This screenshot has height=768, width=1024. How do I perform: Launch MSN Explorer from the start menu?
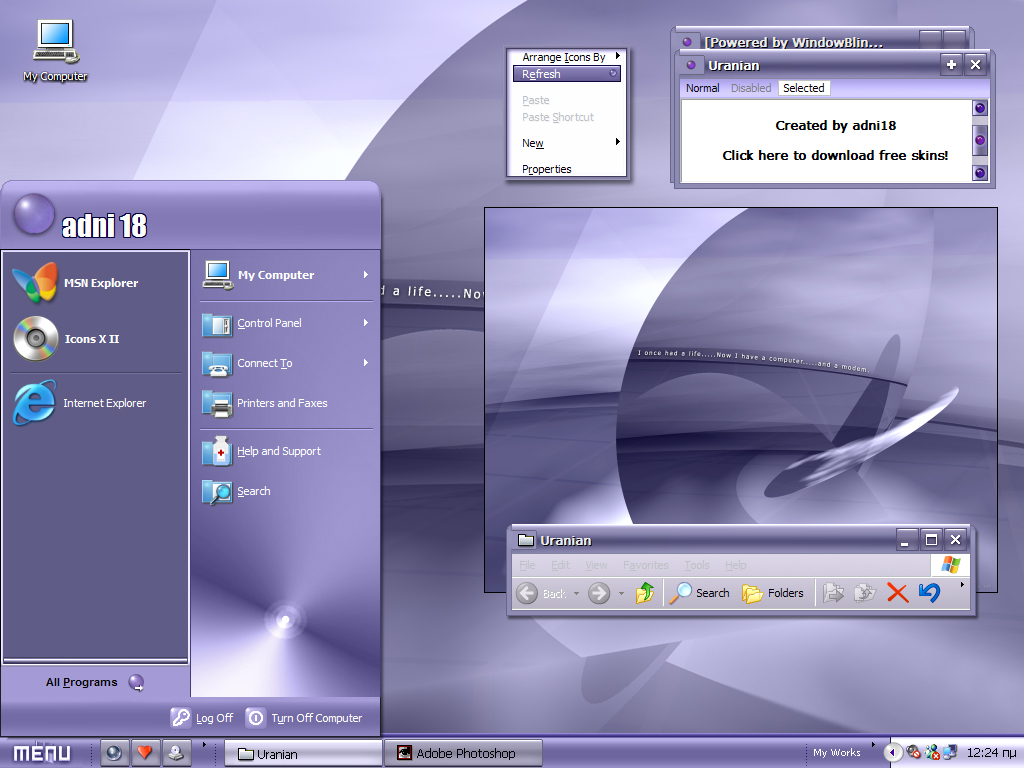click(76, 283)
